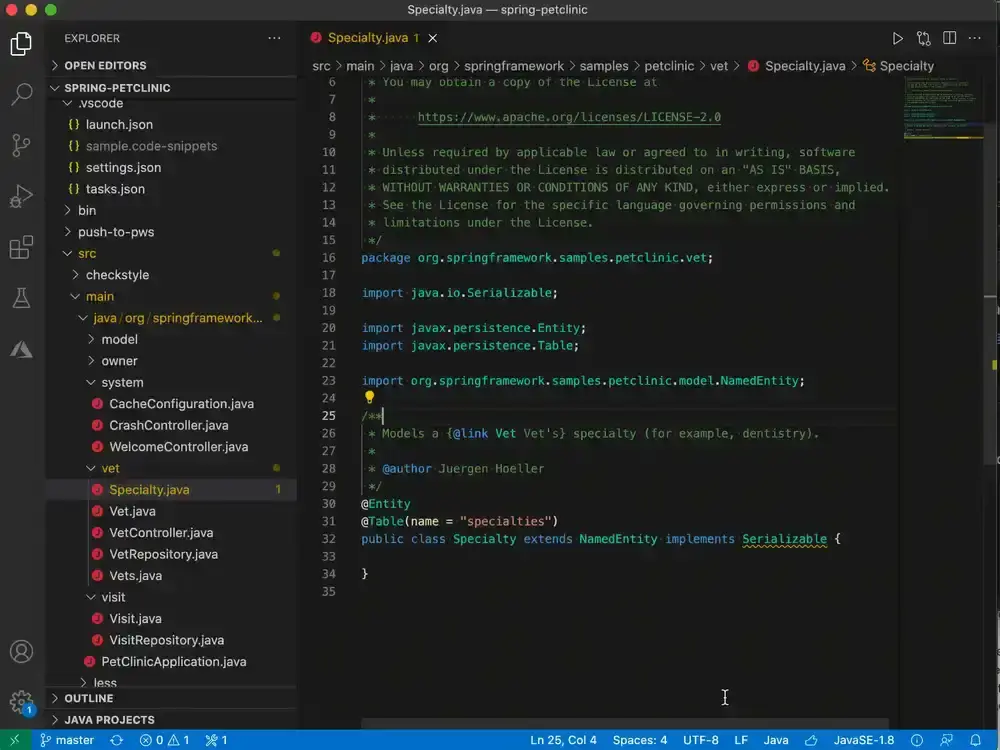Collapse the vet folder
This screenshot has height=750, width=1000.
pyautogui.click(x=110, y=468)
